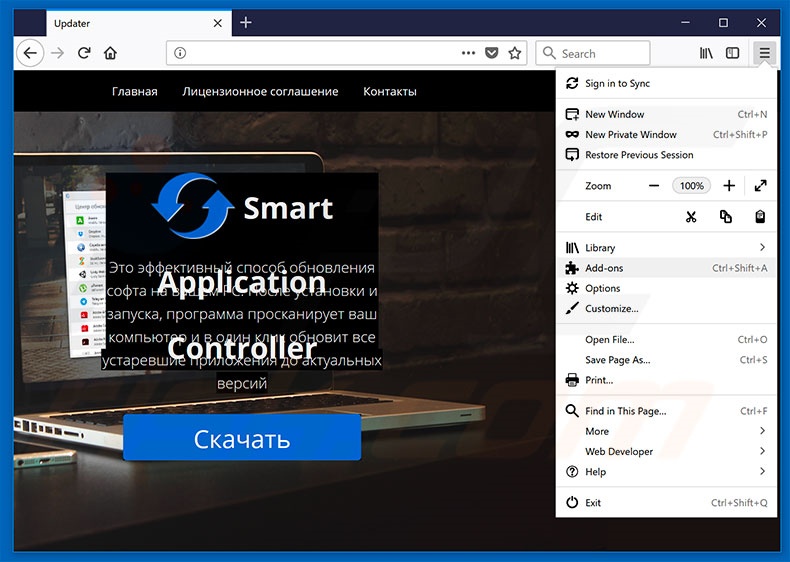Toggle the sidebar view icon
Screen dimensions: 790x562
[x=733, y=53]
